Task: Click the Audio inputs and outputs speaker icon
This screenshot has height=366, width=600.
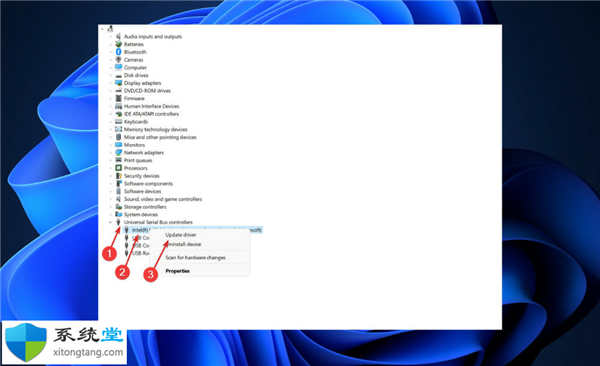Action: pos(119,36)
